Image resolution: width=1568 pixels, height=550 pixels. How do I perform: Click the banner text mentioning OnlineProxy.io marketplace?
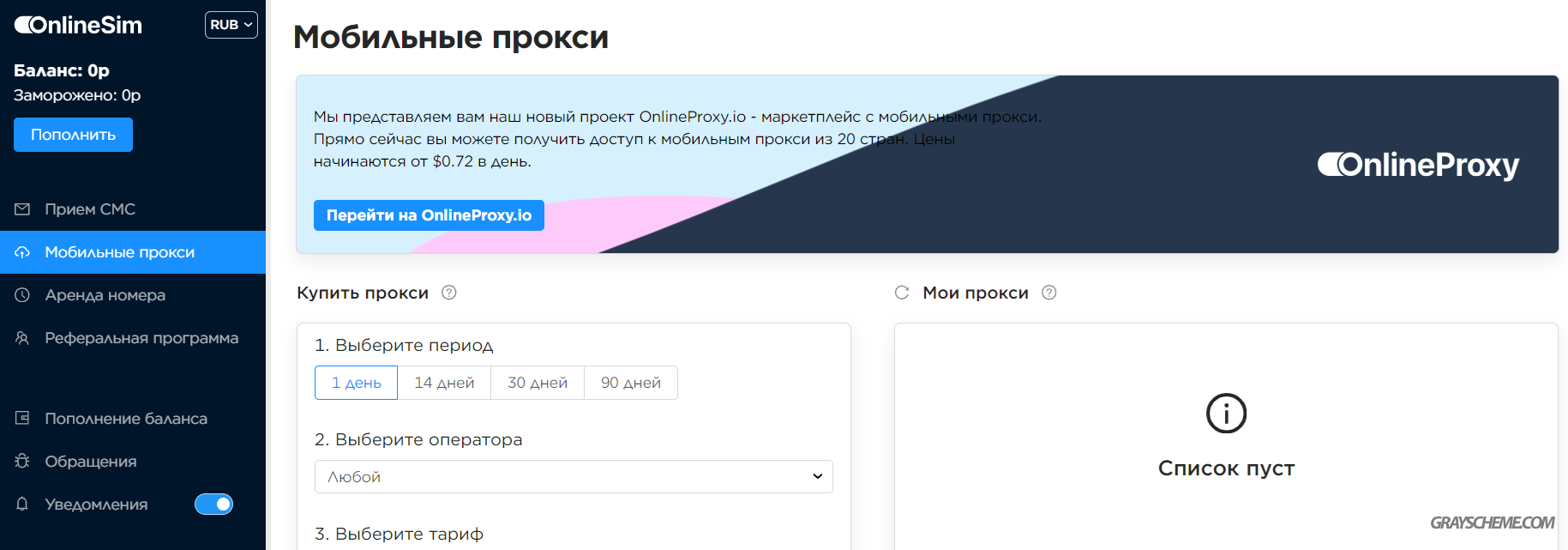(x=677, y=139)
